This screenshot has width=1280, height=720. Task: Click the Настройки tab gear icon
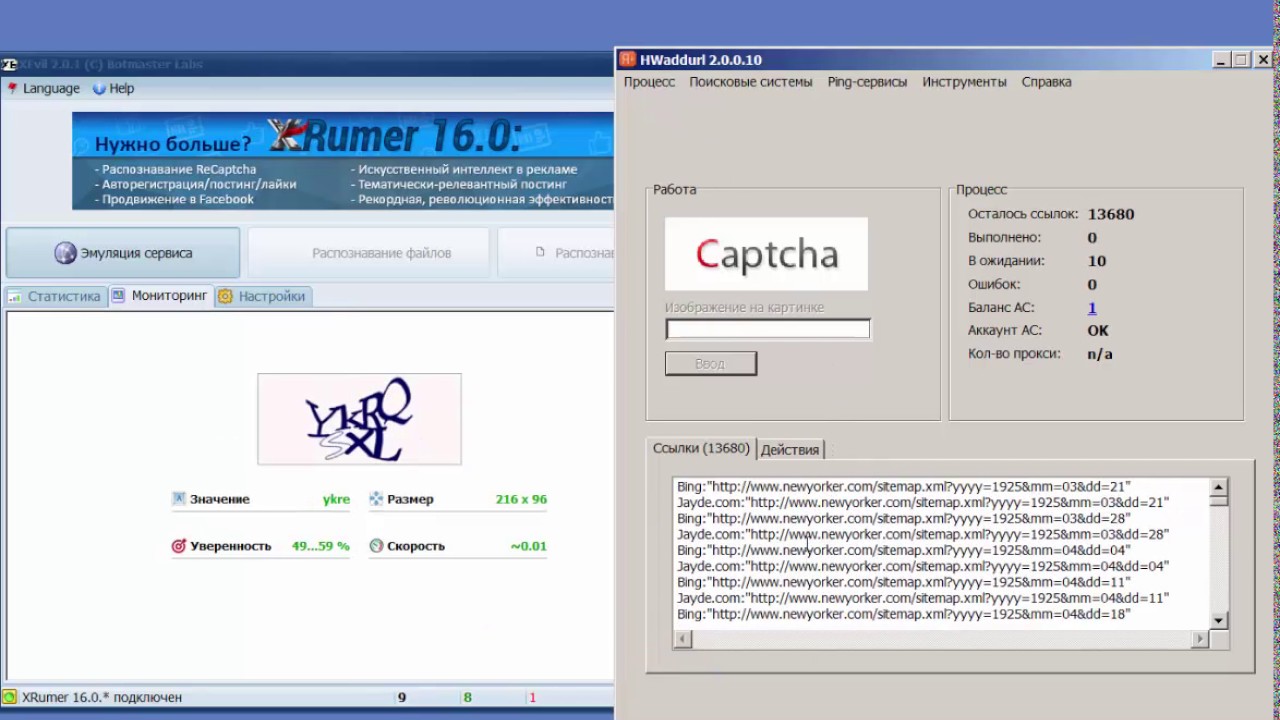click(225, 296)
